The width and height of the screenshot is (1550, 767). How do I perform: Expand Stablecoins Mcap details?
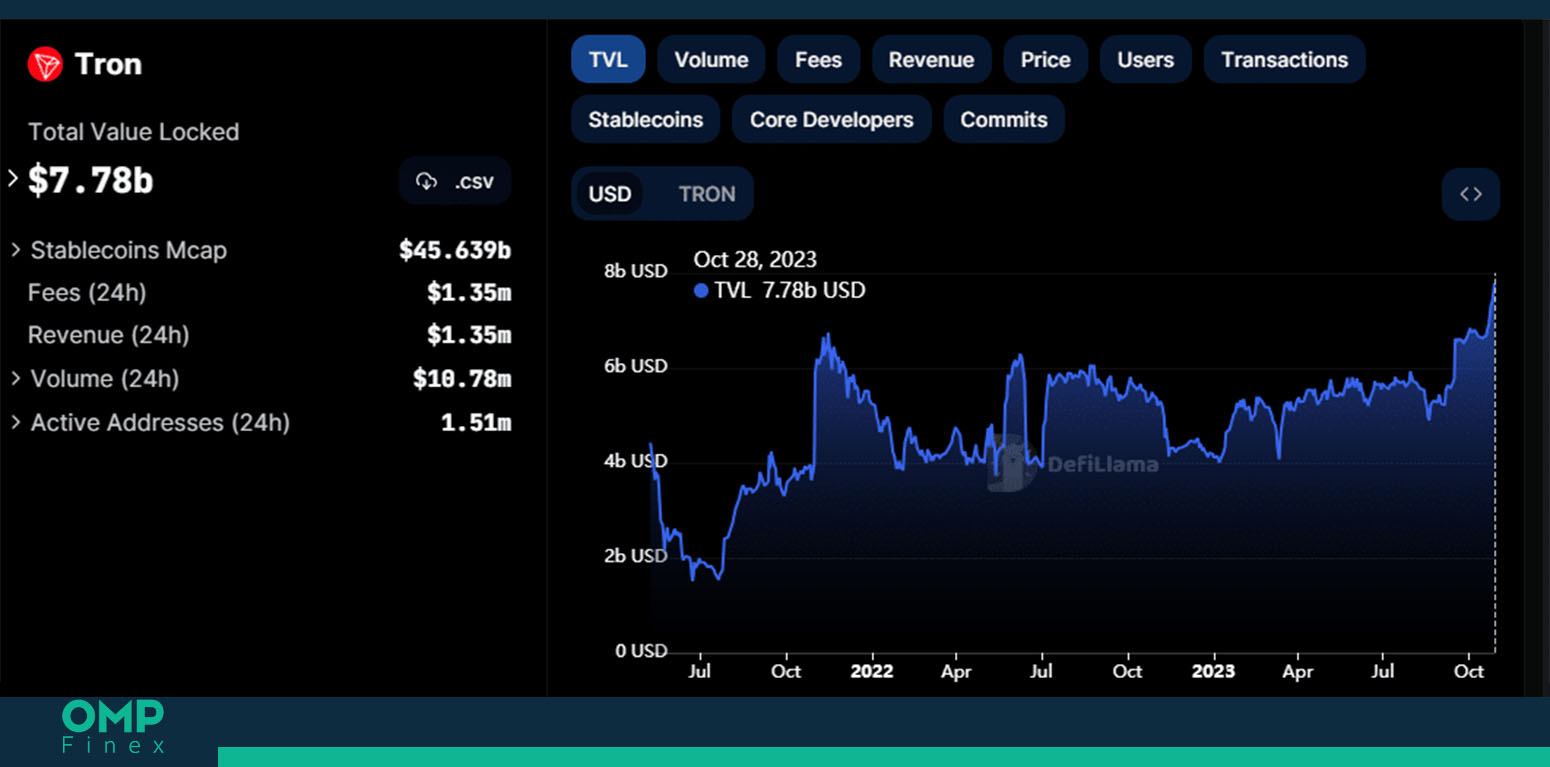click(15, 250)
